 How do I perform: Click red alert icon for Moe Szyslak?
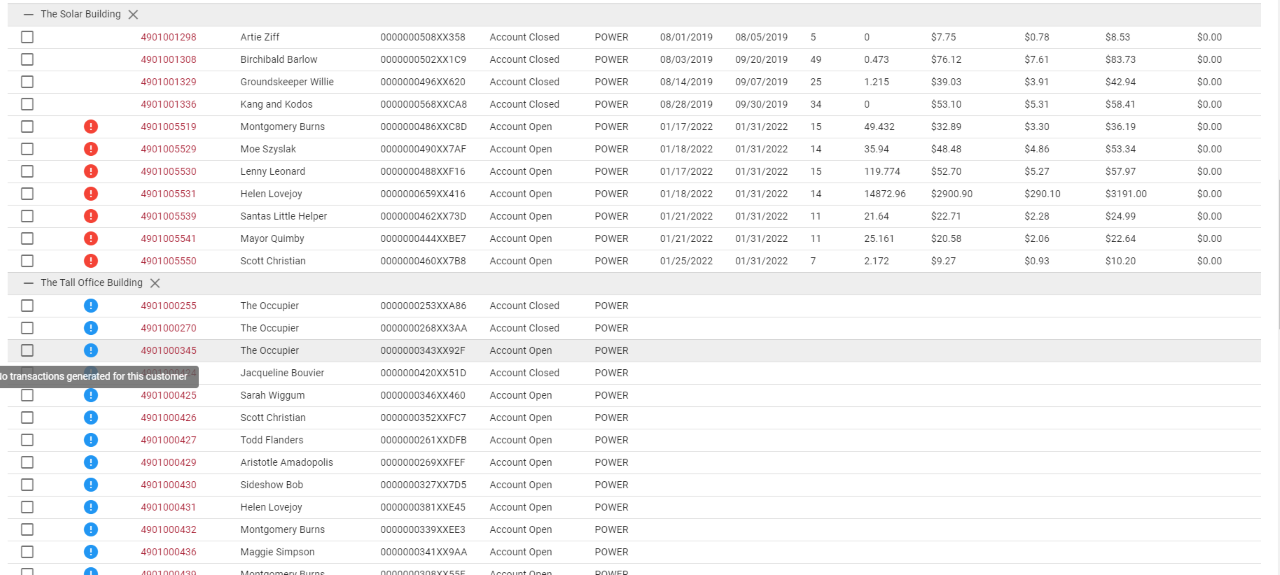pos(91,149)
